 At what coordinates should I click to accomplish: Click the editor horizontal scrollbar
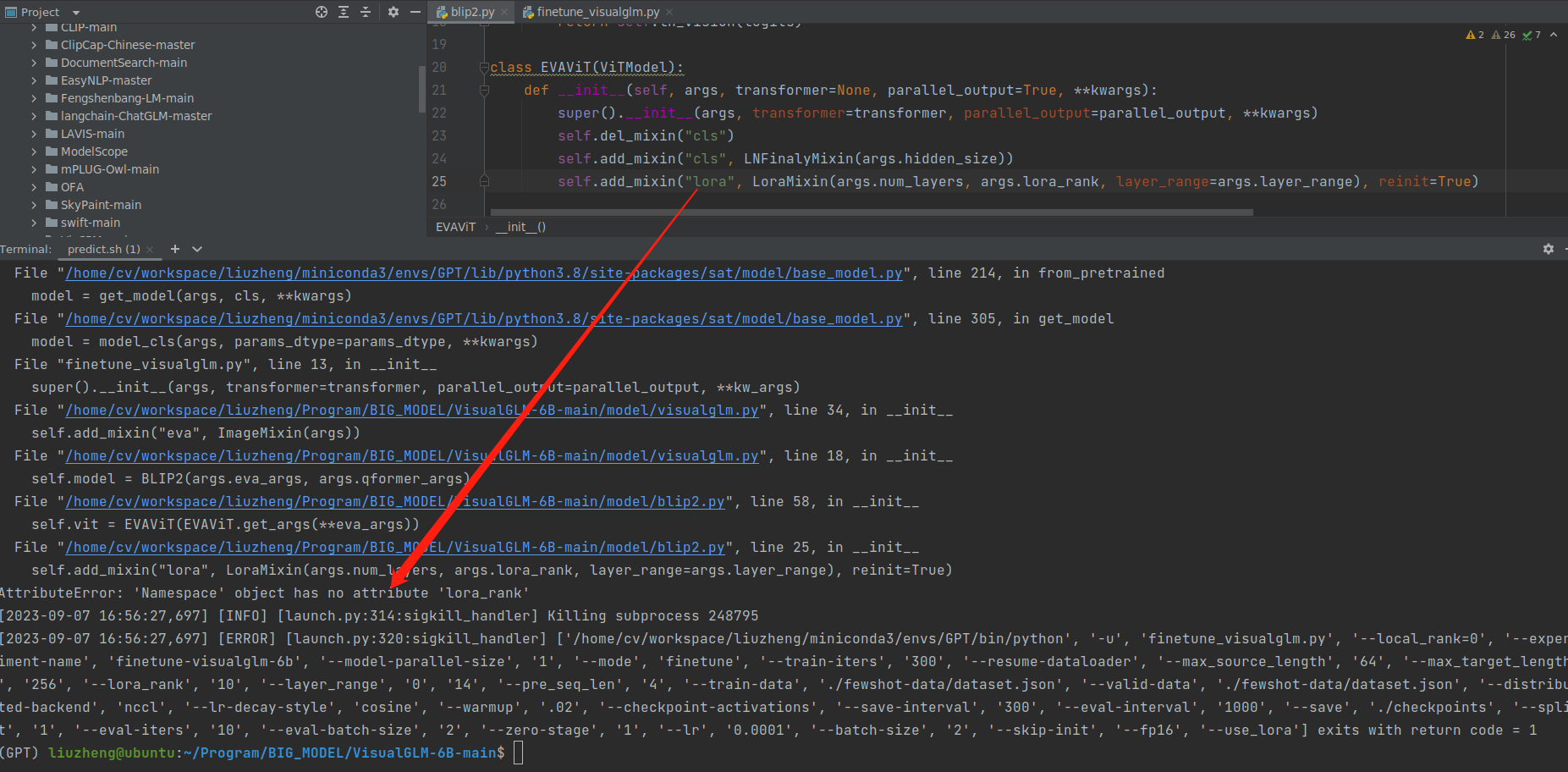tap(872, 212)
